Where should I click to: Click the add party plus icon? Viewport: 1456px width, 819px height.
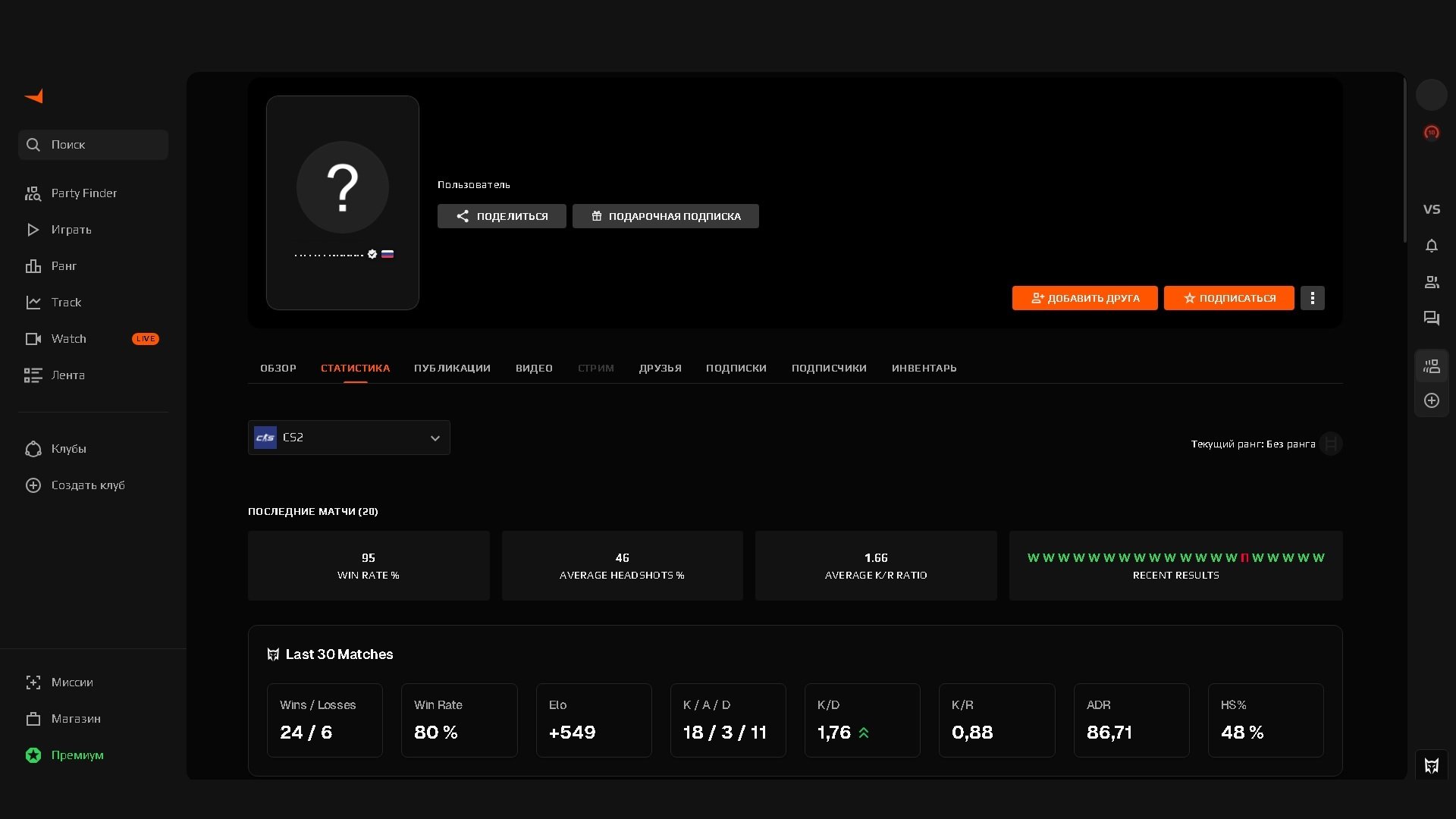tap(1431, 400)
